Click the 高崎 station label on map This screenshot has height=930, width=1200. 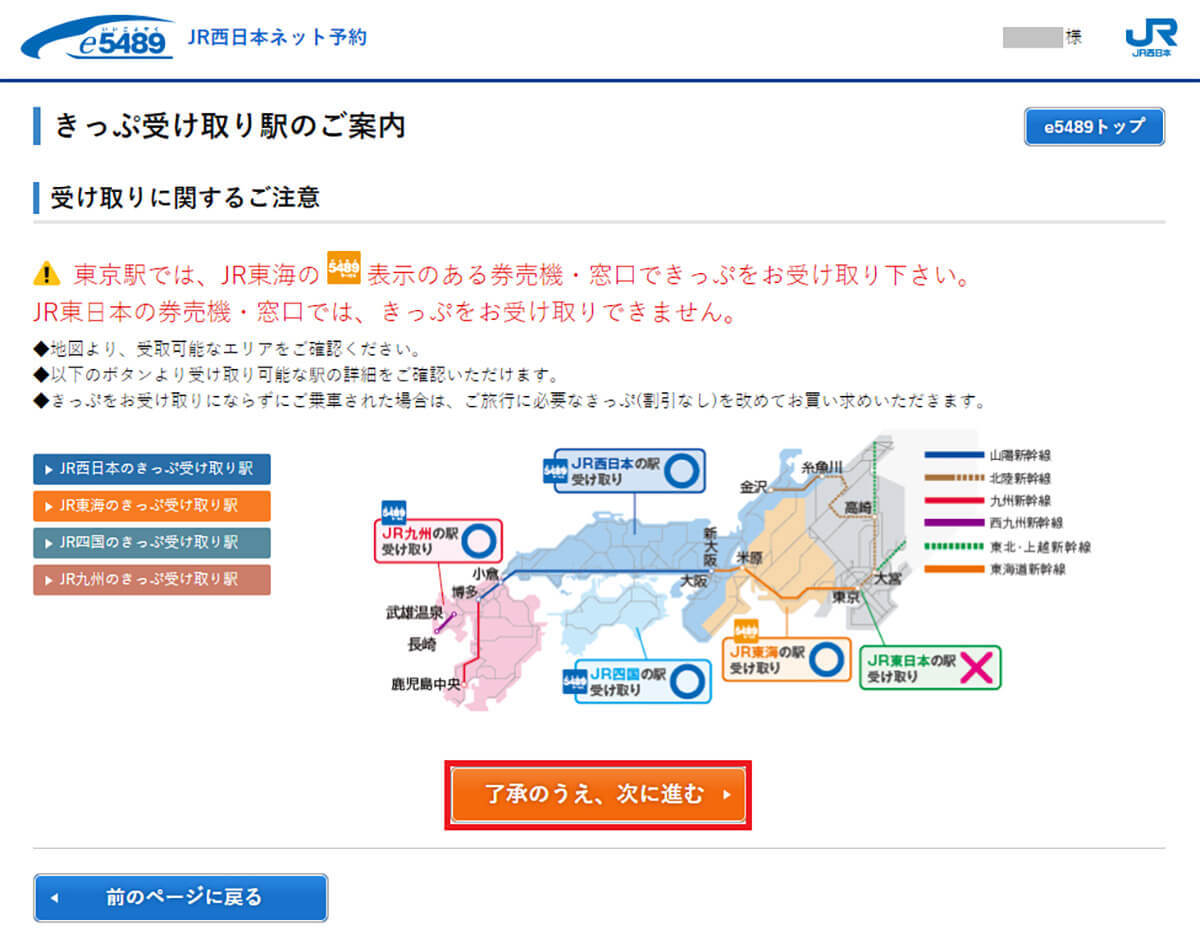tap(857, 507)
